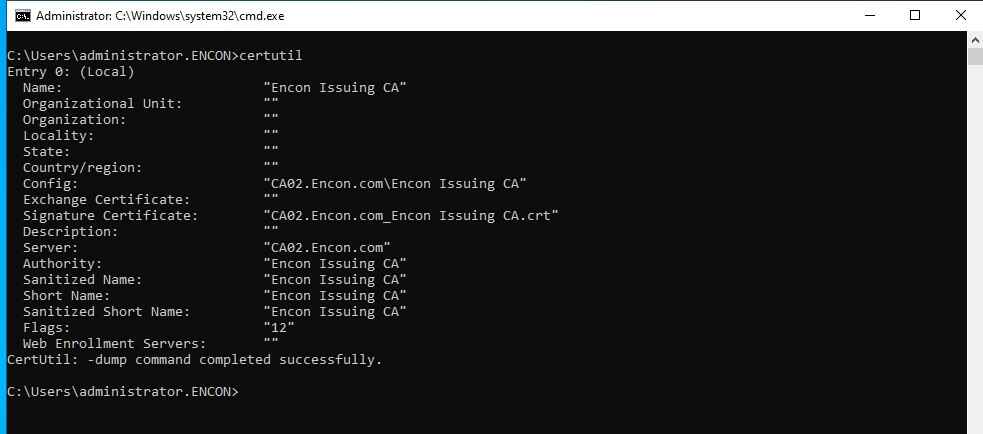Click the empty scrollbar track below the thumb
The image size is (983, 434).
(975, 250)
